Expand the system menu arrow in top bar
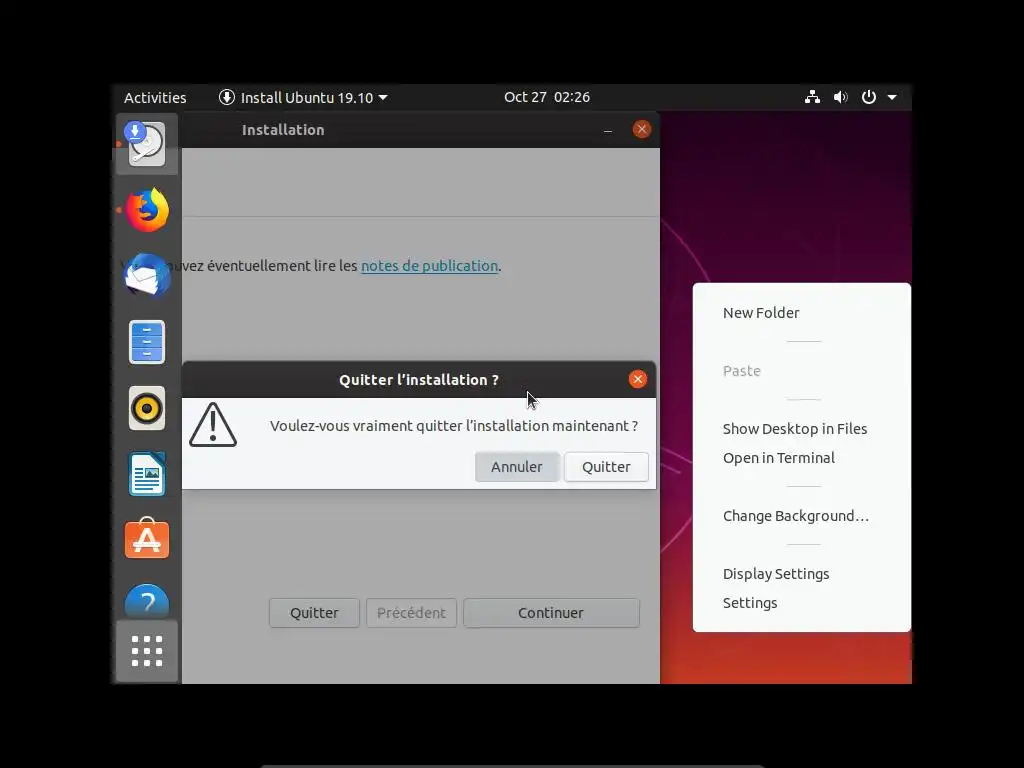1024x768 pixels. coord(892,97)
